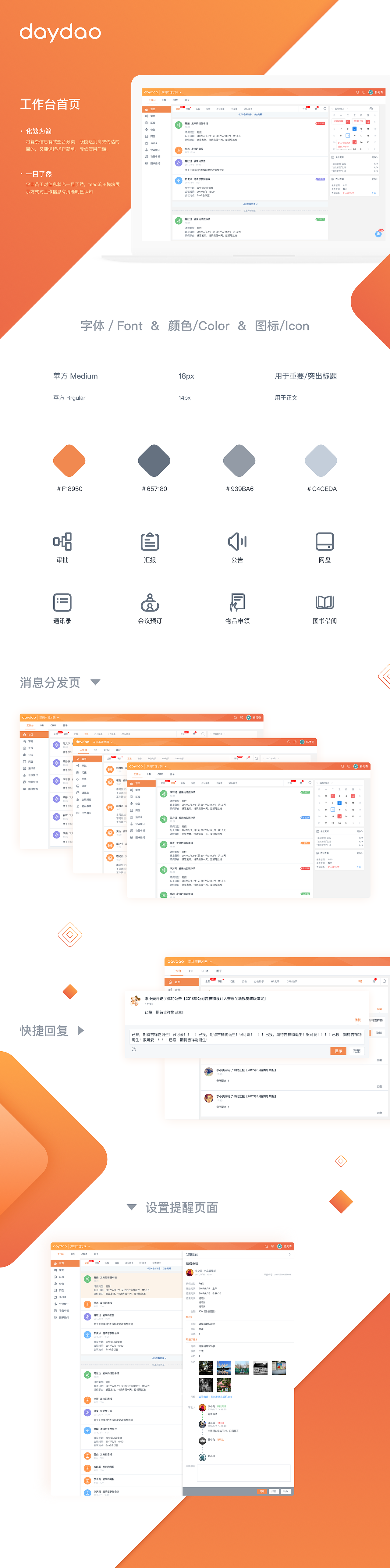Open the 深圳市理才网 dropdown in the quick reply mockup

tap(200, 962)
